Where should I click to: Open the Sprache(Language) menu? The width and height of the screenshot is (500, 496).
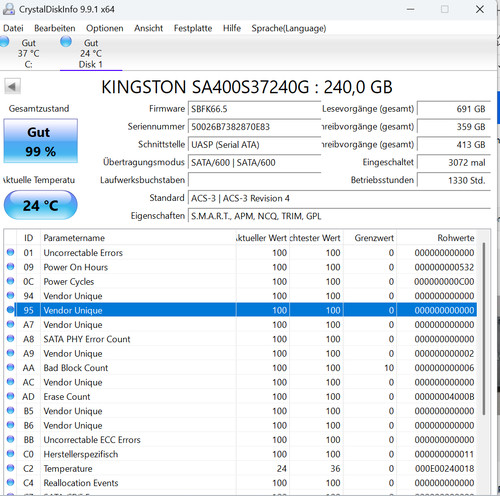(289, 28)
